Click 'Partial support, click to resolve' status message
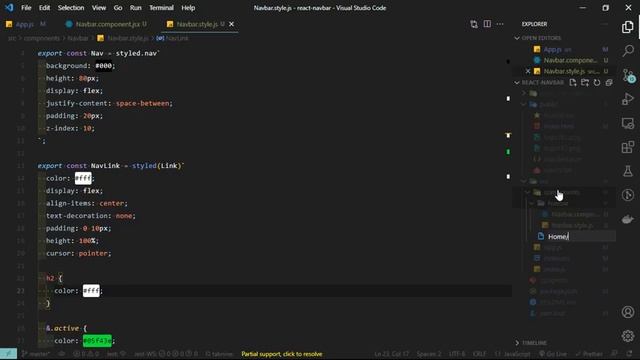This screenshot has height=360, width=640. point(282,354)
